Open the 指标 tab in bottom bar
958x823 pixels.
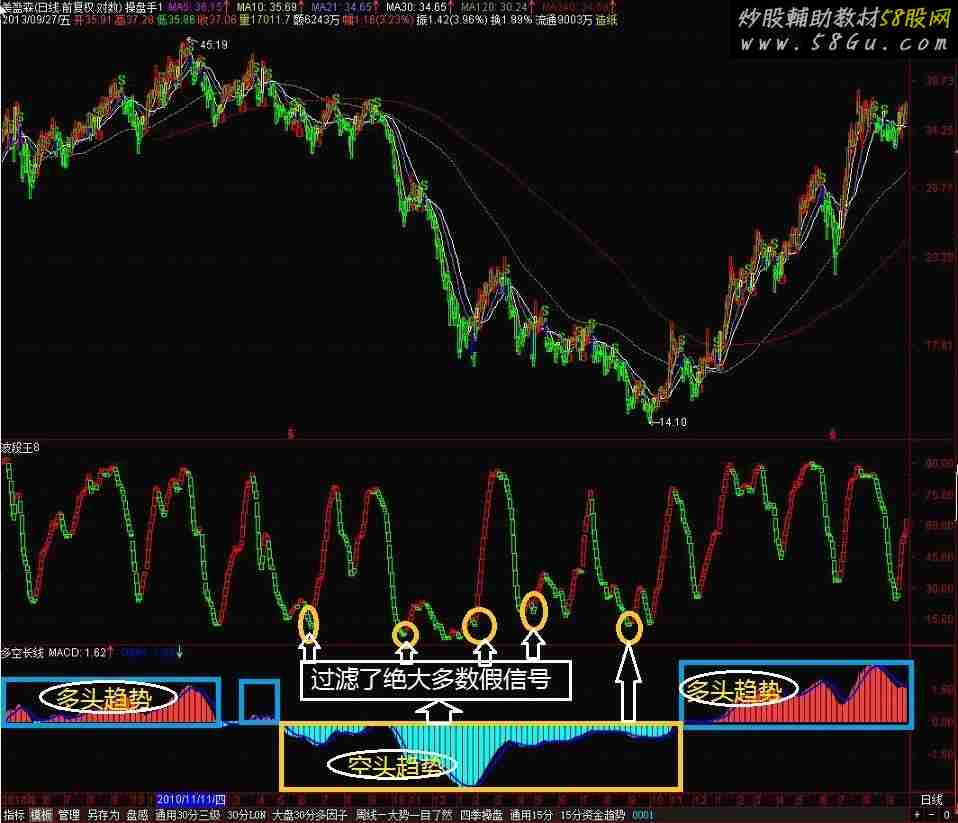coord(13,815)
